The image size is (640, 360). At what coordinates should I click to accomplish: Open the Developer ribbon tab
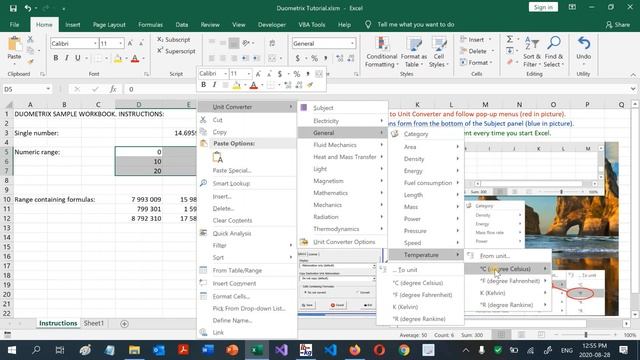pyautogui.click(x=271, y=24)
